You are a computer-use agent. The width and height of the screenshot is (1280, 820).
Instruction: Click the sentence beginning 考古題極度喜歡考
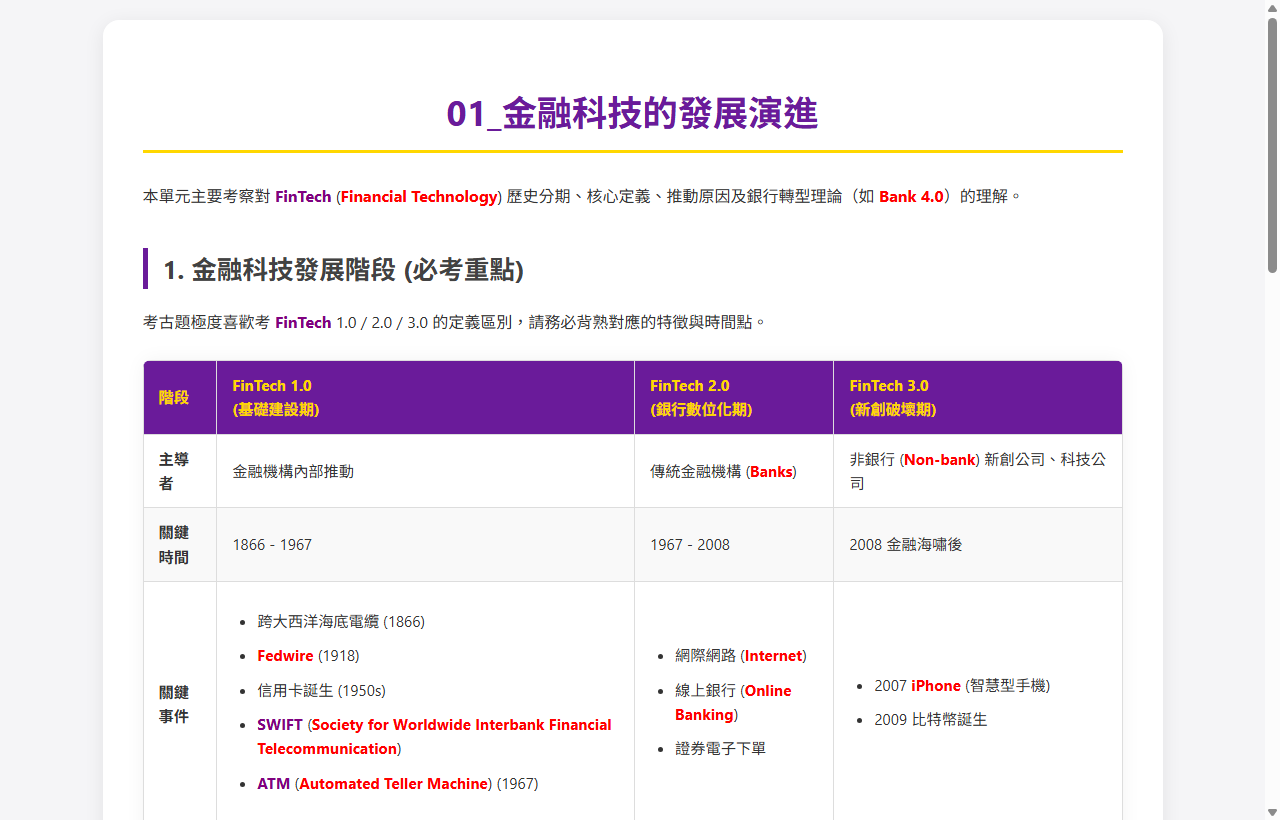(x=454, y=323)
